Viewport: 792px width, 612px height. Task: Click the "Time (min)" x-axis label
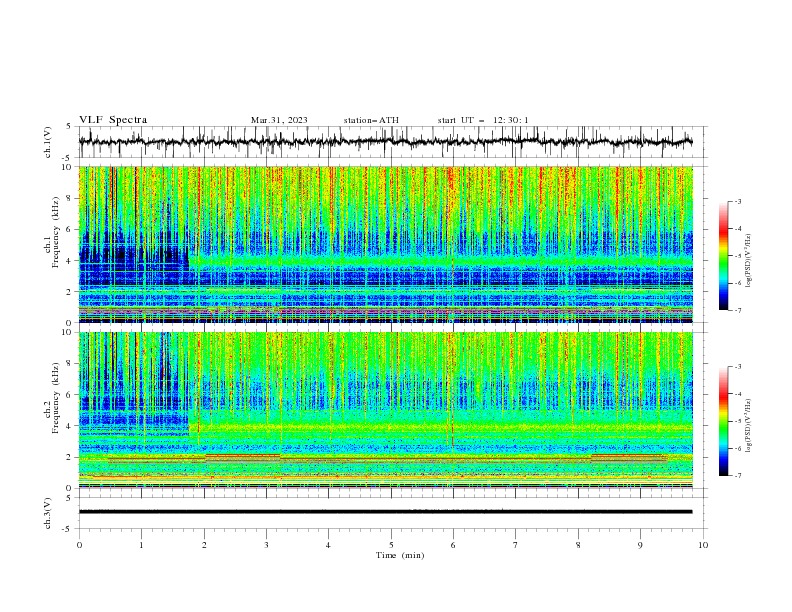click(400, 555)
